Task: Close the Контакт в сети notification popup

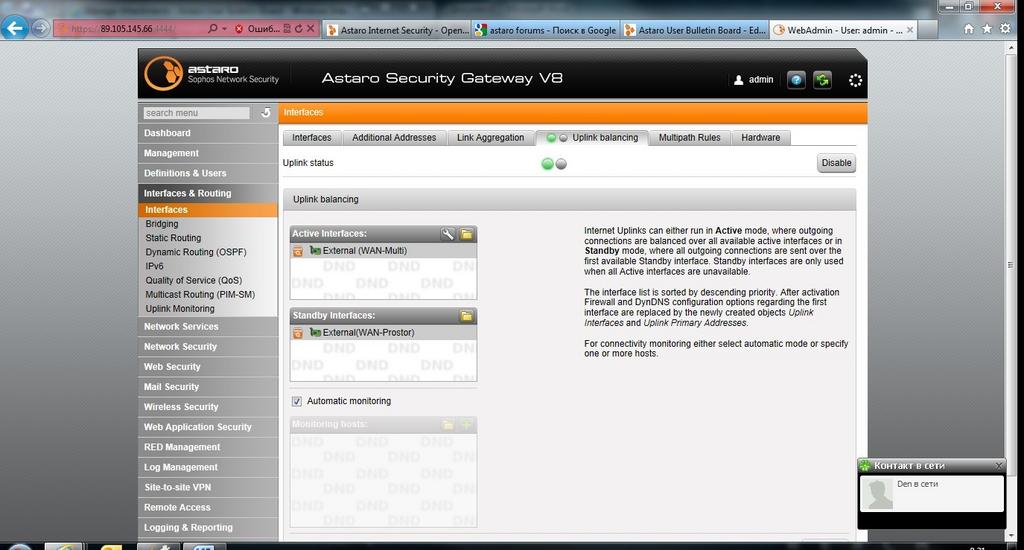Action: pyautogui.click(x=999, y=466)
